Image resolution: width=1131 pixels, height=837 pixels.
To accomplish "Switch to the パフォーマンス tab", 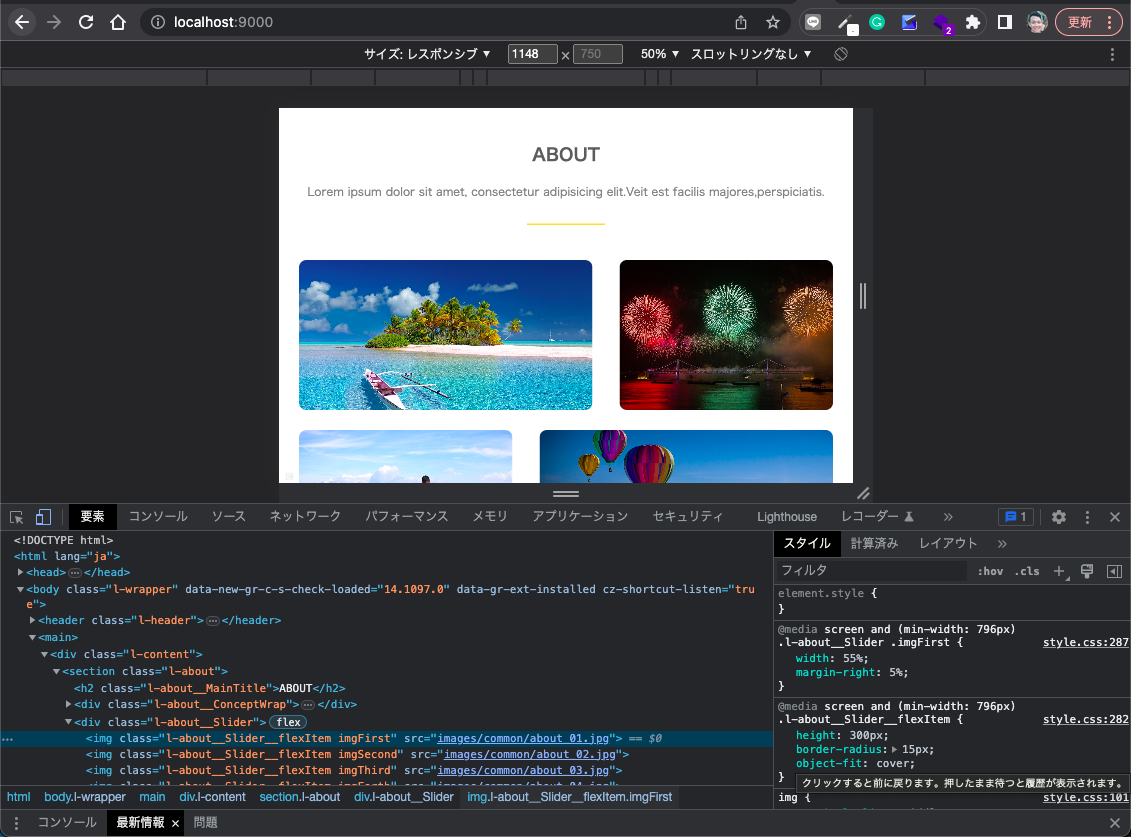I will [407, 517].
